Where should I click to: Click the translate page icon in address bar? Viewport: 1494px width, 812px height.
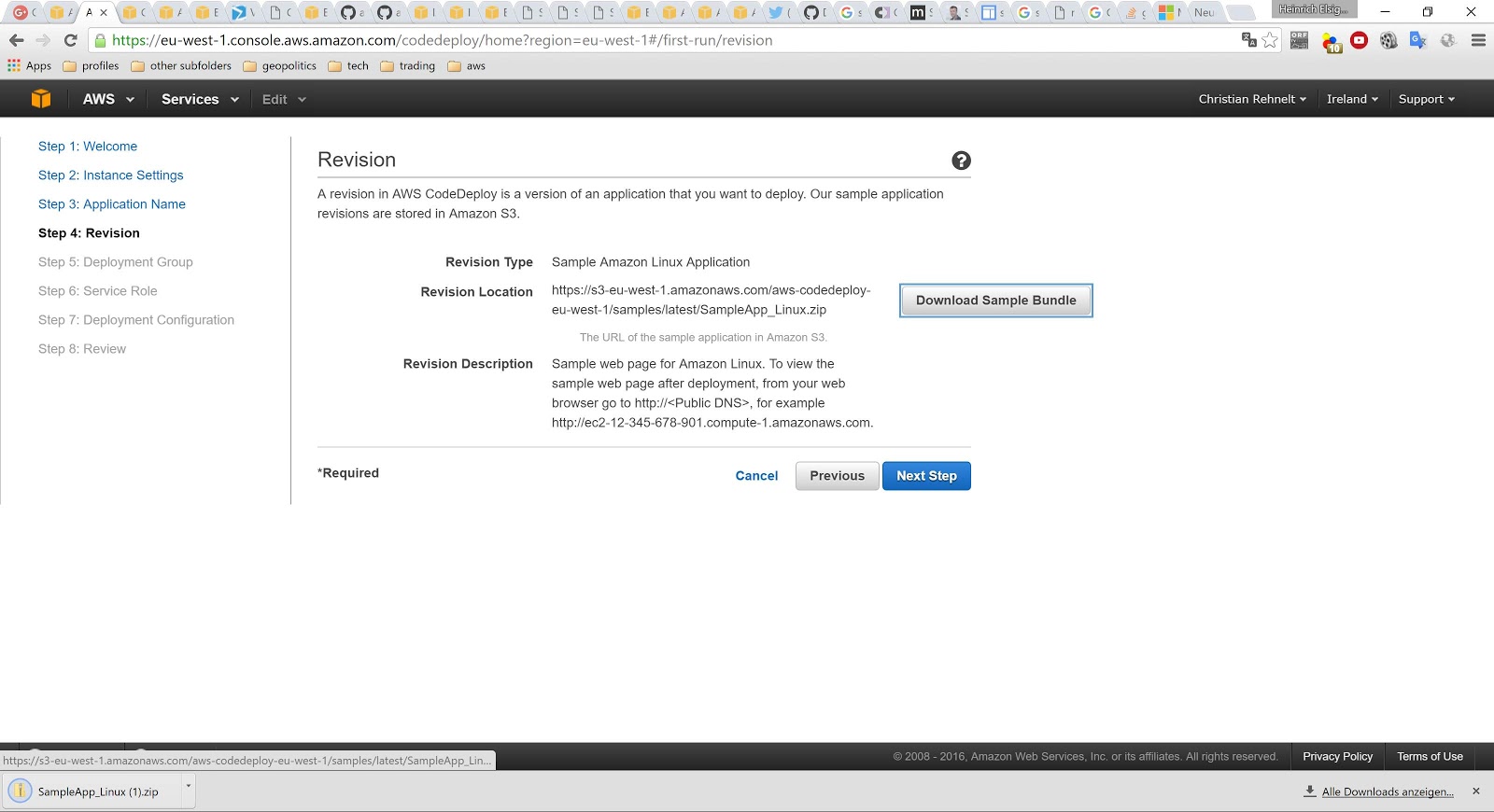click(1248, 39)
